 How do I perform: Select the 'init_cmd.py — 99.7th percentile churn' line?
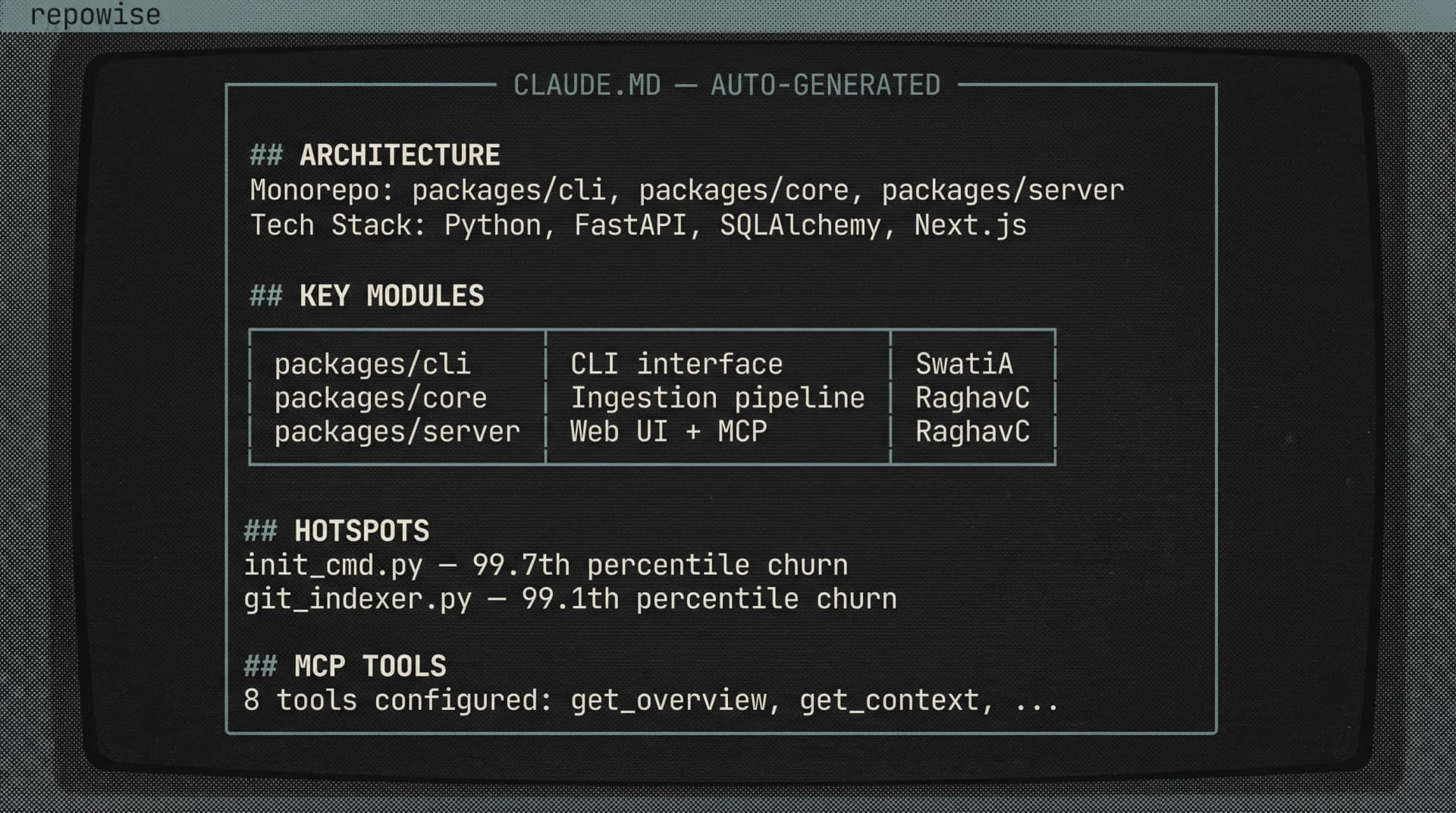click(545, 566)
